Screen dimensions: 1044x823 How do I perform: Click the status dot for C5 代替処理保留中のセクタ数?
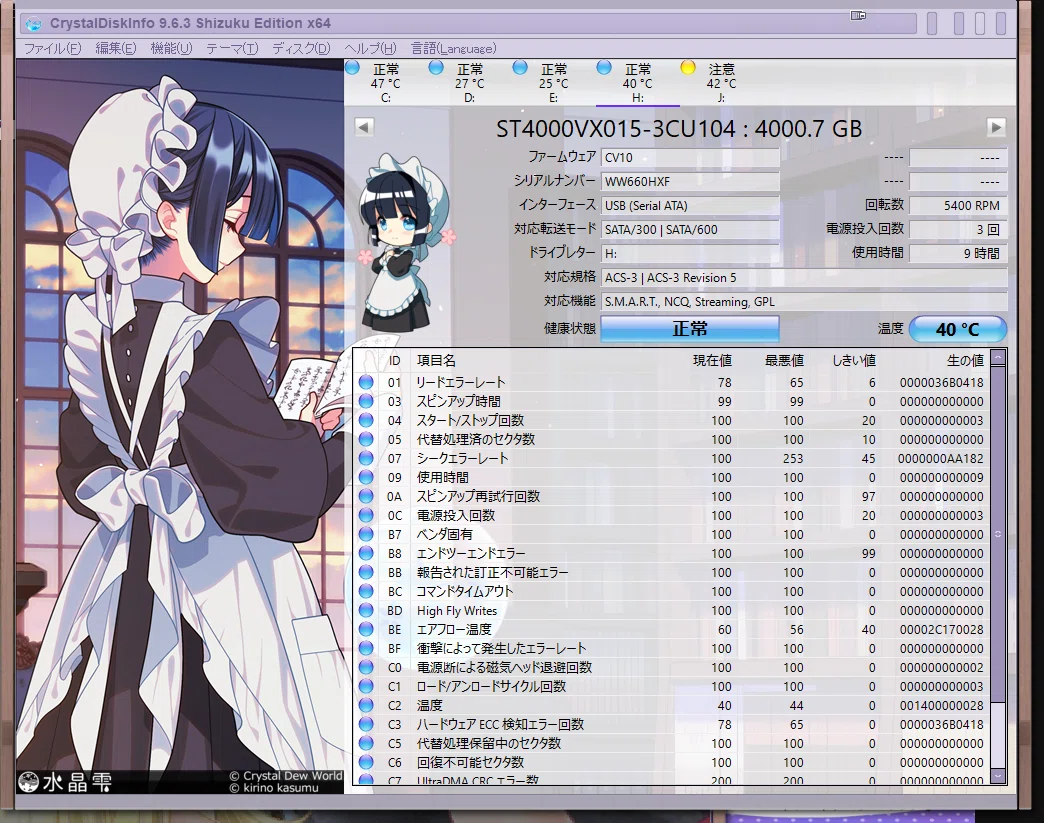pyautogui.click(x=366, y=743)
